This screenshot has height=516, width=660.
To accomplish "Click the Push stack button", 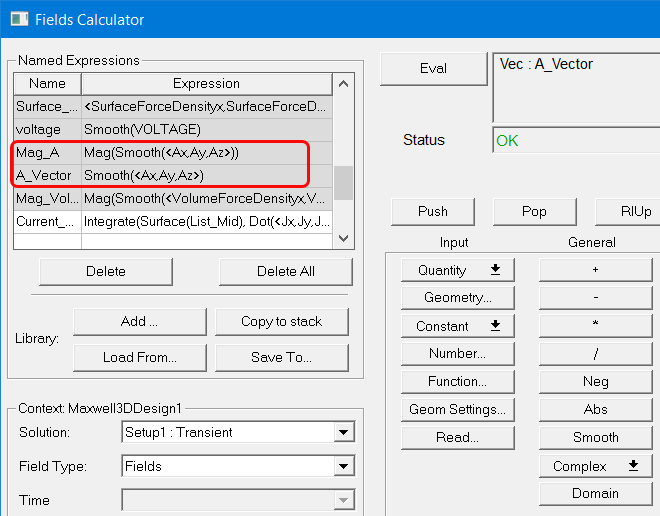I will coord(433,211).
